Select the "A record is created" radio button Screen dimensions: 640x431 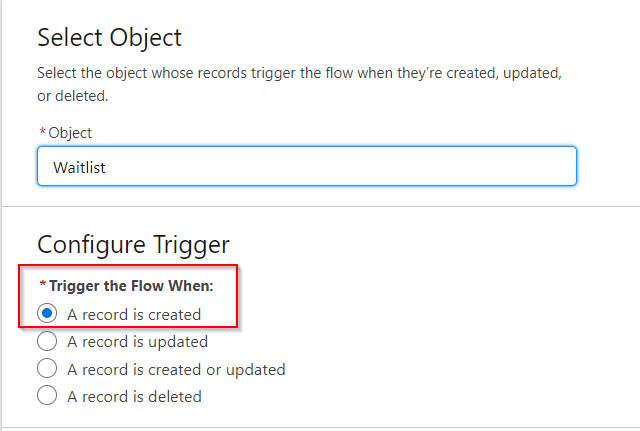47,314
